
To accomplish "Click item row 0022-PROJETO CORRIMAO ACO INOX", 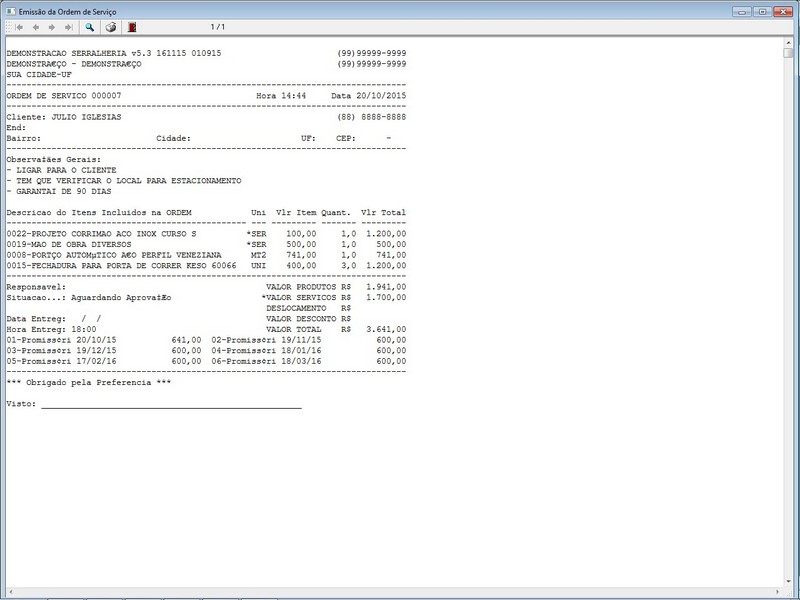I will coord(206,234).
